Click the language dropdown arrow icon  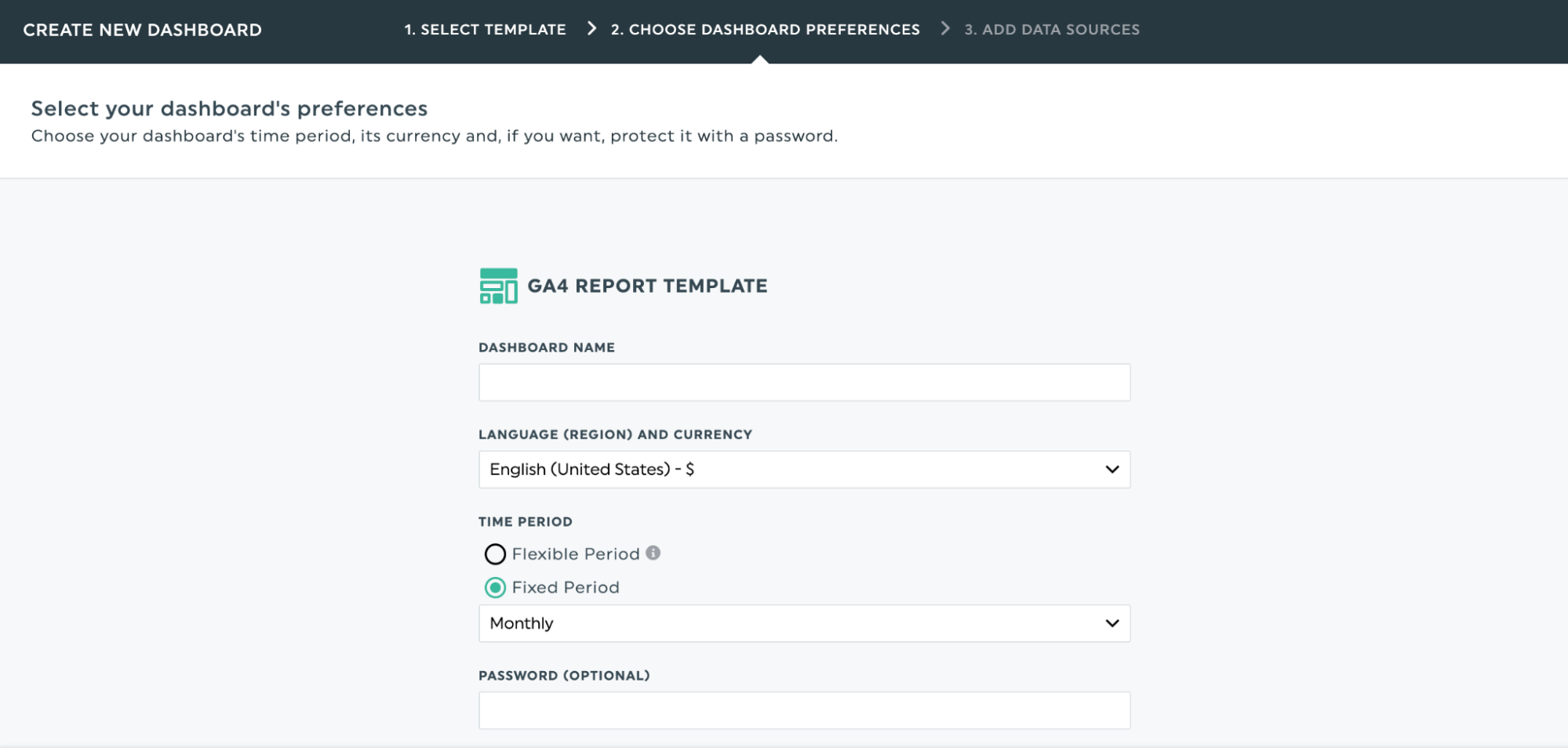pyautogui.click(x=1111, y=469)
